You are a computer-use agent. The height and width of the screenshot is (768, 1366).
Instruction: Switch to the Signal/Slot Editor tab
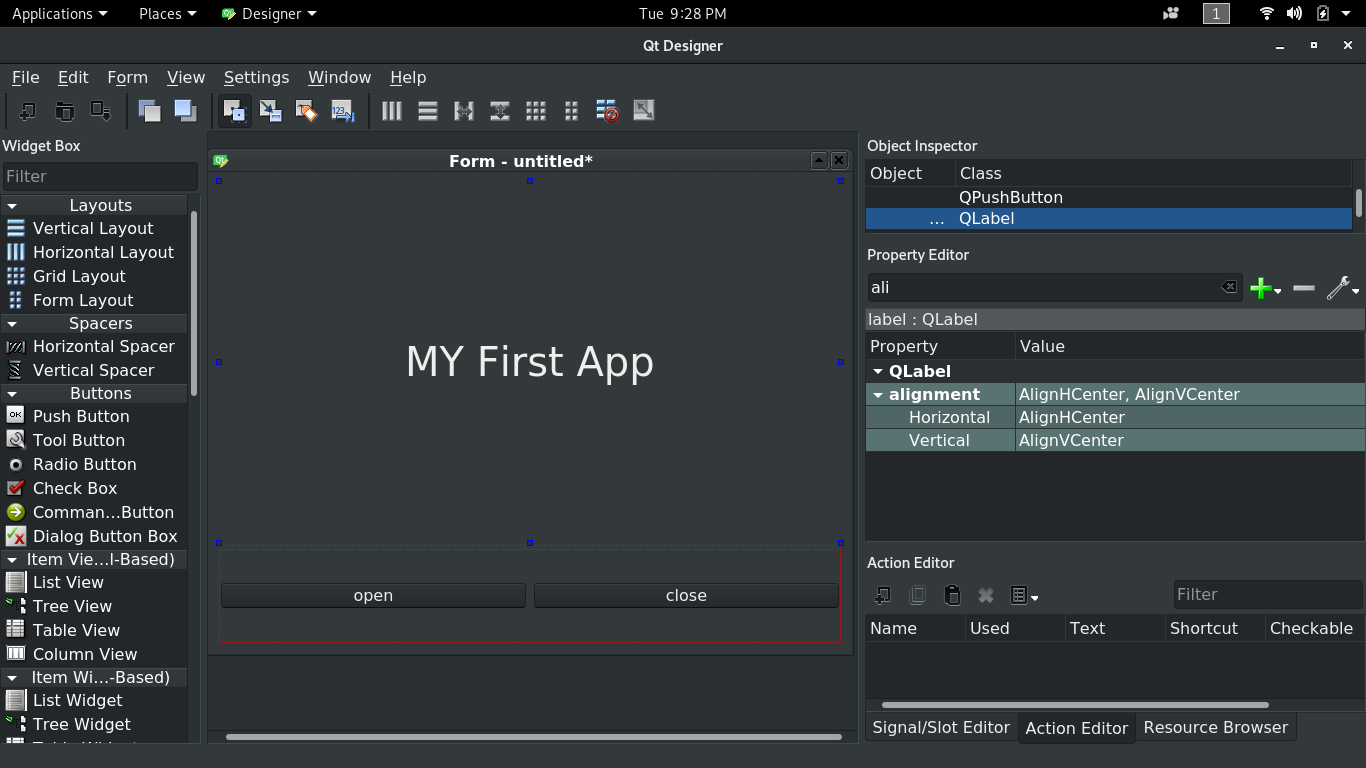(941, 727)
